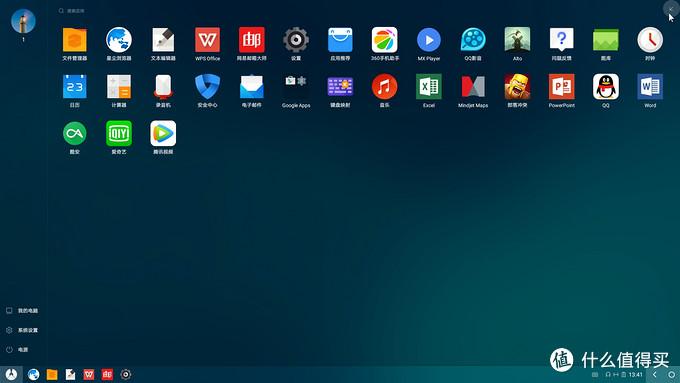Viewport: 680px width, 383px height.
Task: Click the headphone icon in the system tray
Action: [x=608, y=374]
